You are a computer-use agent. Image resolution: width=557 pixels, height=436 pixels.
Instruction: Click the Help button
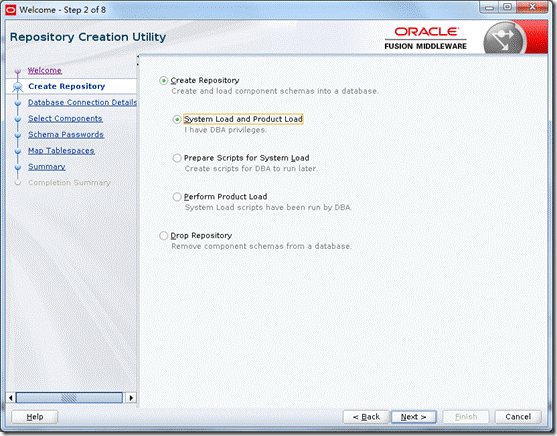tap(34, 417)
